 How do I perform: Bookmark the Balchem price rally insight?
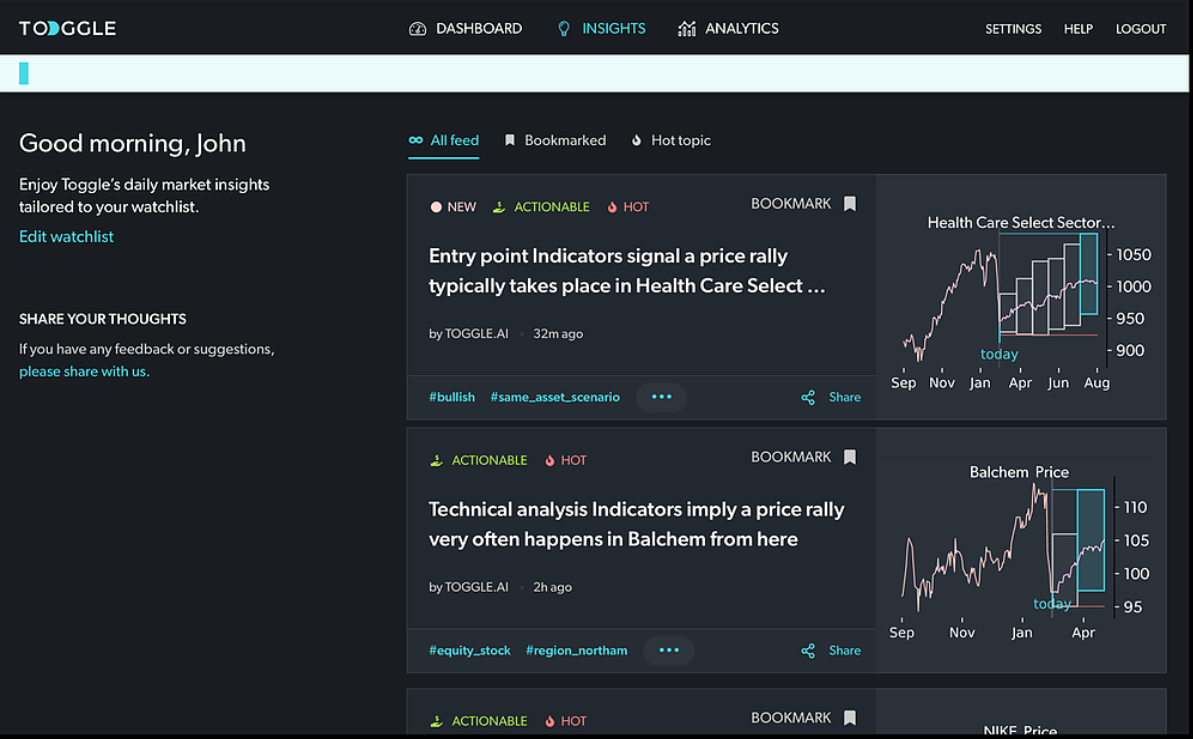850,457
